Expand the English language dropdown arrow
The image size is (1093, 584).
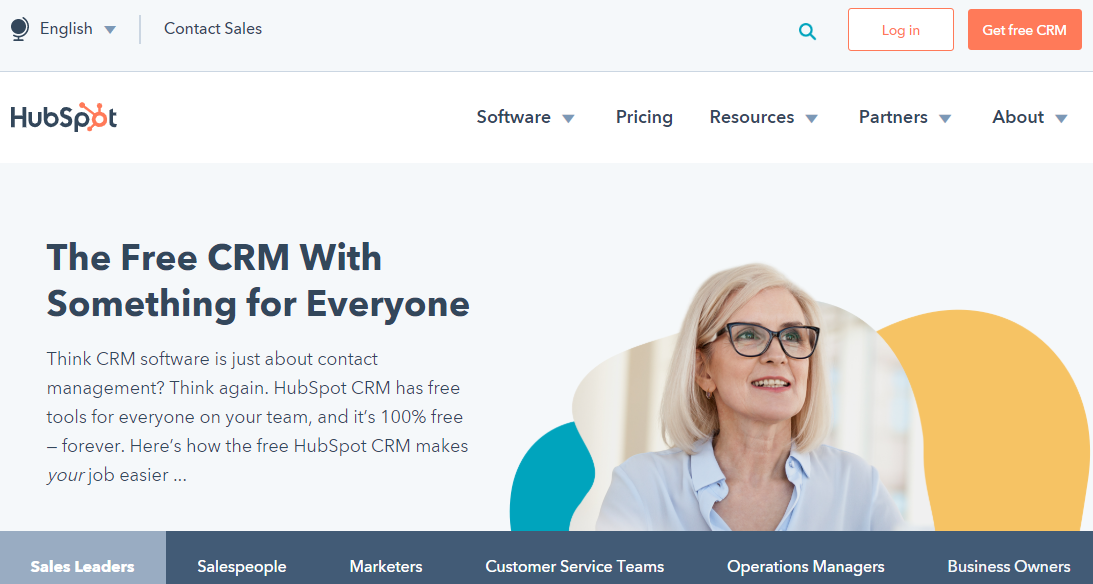(x=110, y=30)
